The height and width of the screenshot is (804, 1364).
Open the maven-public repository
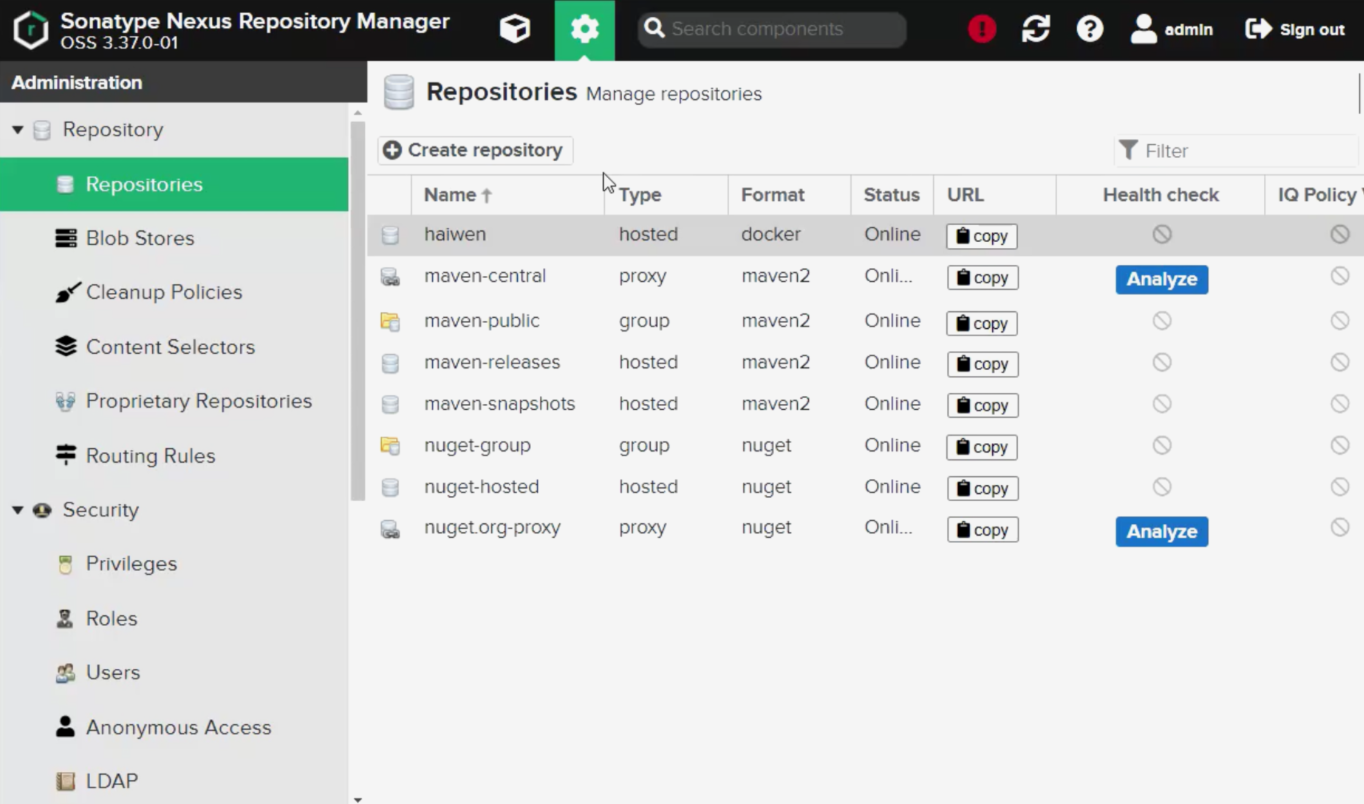[x=865, y=321]
